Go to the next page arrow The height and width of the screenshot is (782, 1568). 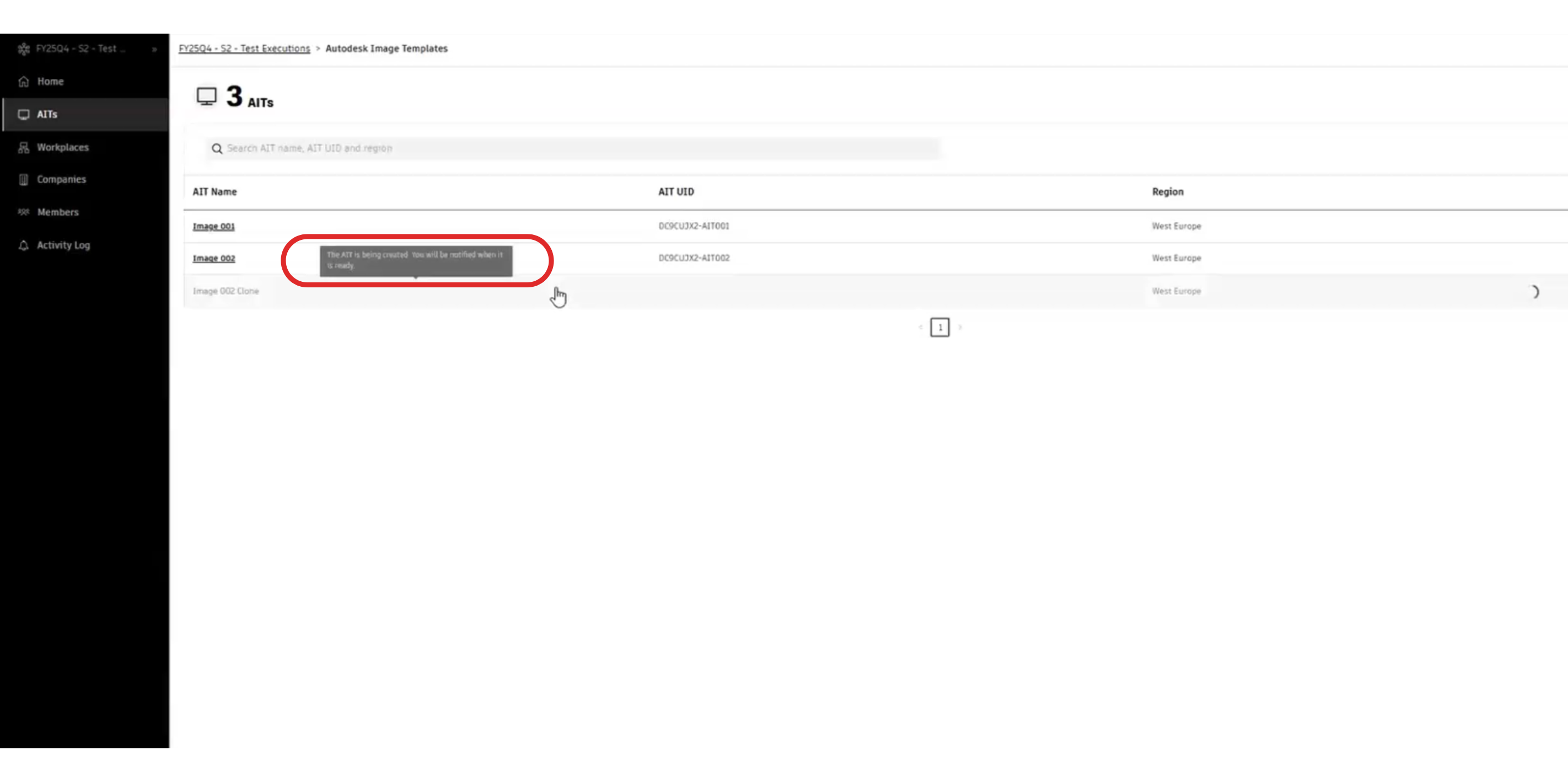(x=960, y=328)
